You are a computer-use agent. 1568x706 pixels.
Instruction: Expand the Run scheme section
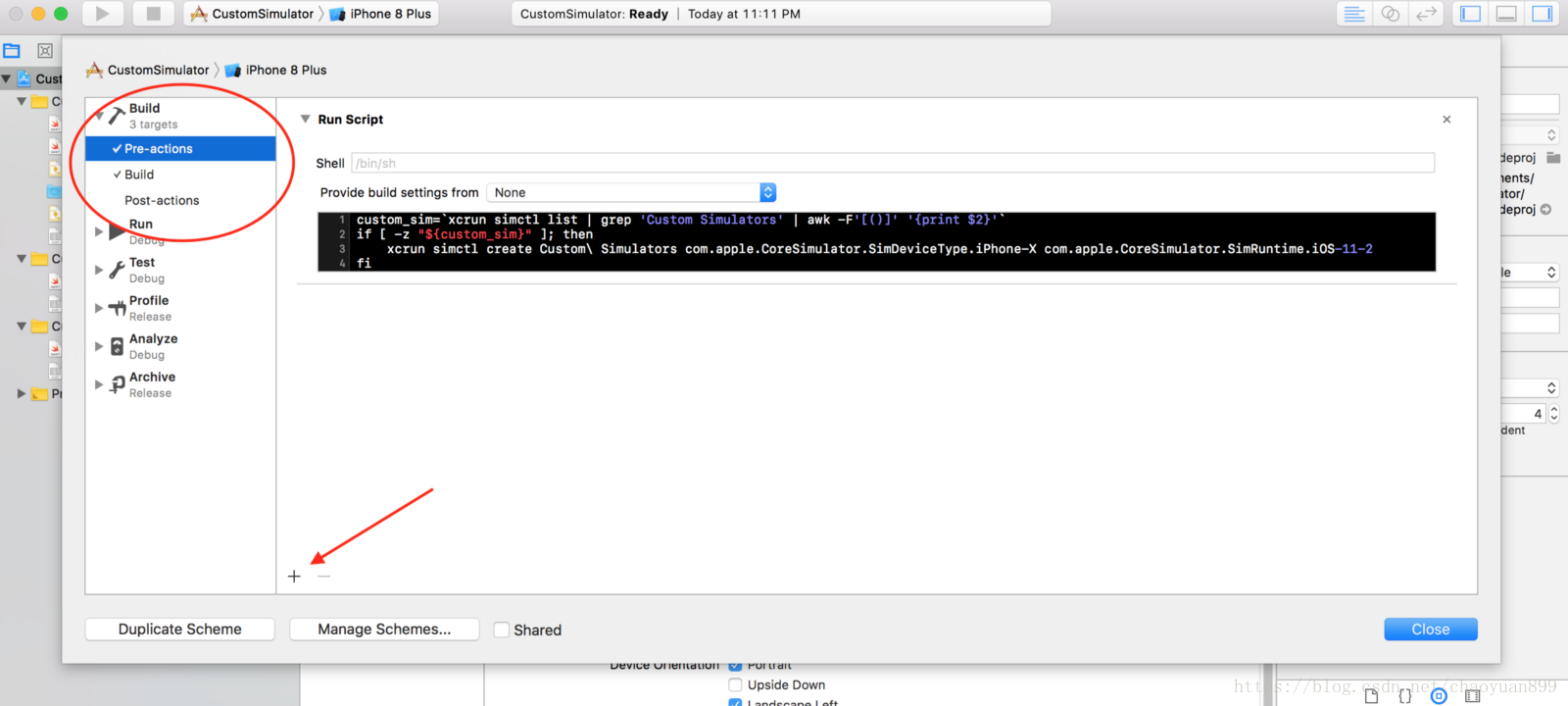pyautogui.click(x=98, y=231)
